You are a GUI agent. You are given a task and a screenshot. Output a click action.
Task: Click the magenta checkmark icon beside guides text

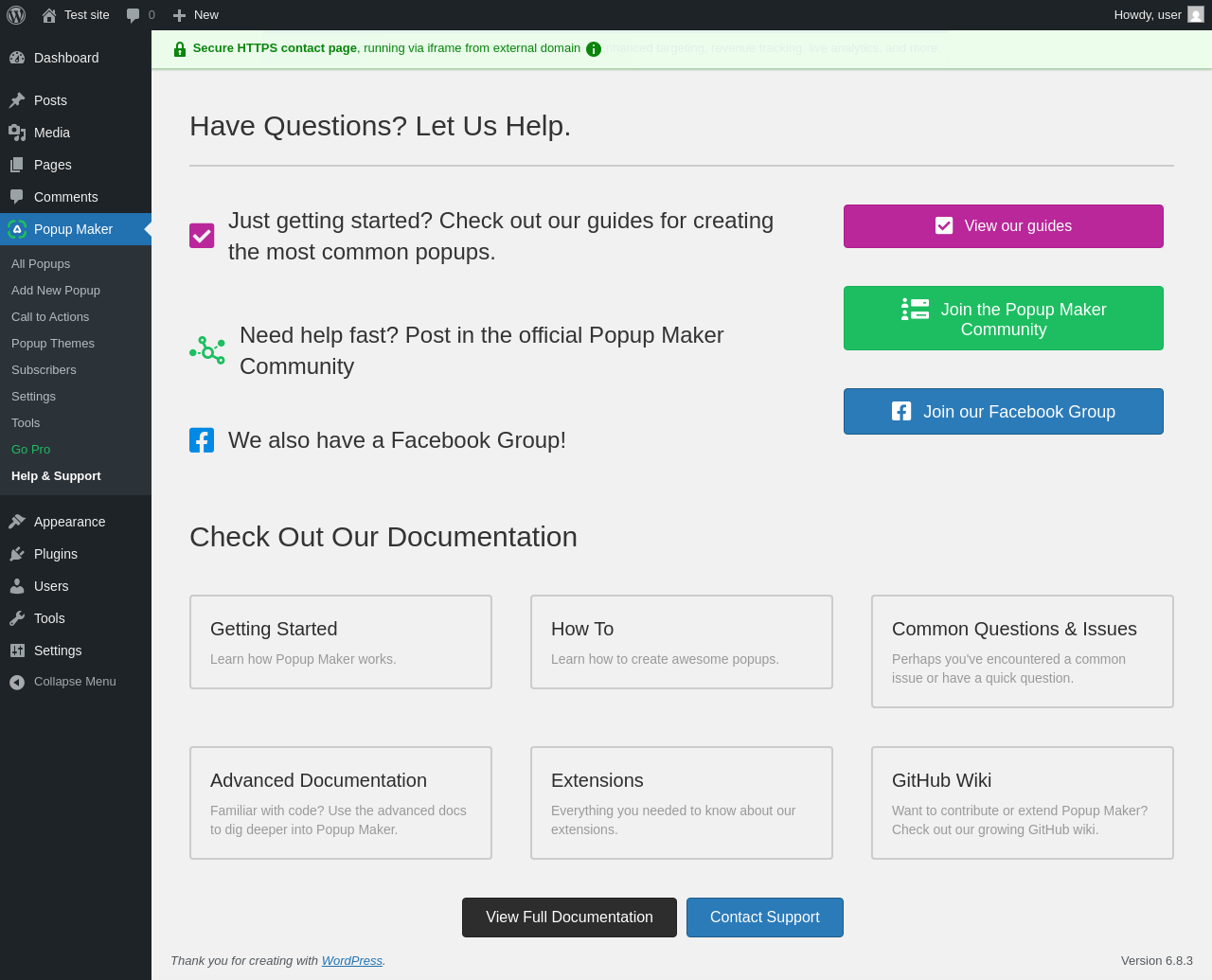point(202,236)
